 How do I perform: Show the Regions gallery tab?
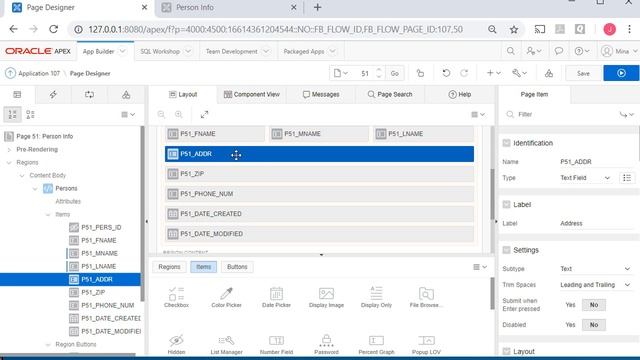click(x=169, y=267)
